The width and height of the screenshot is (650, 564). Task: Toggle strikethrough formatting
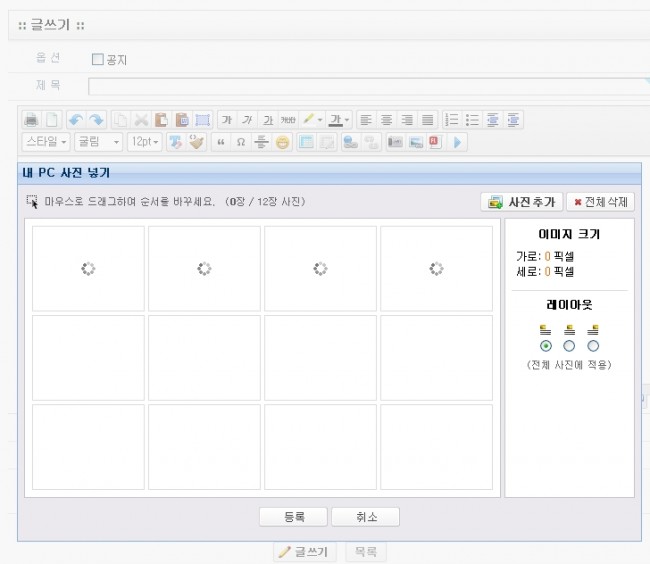click(x=288, y=120)
